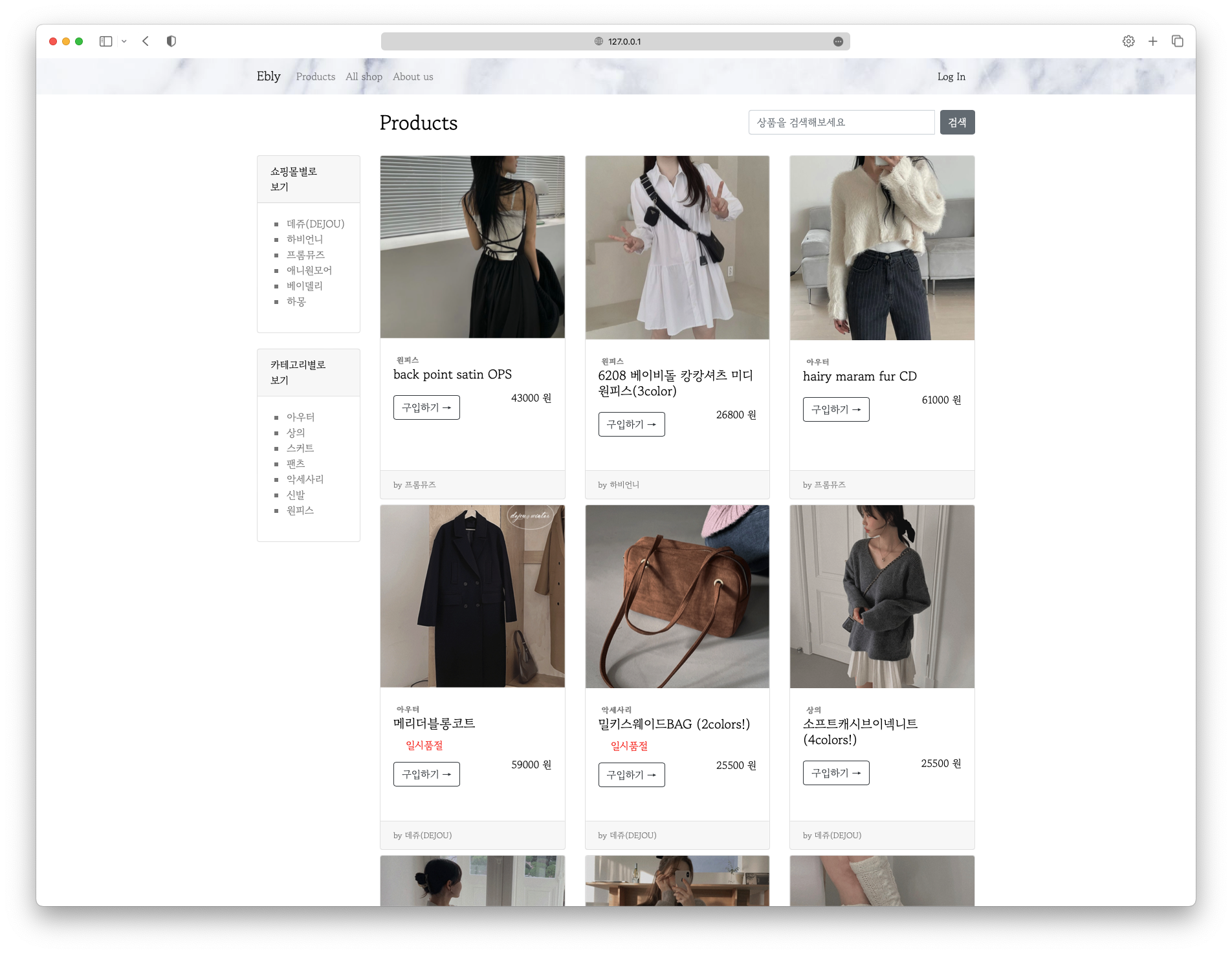The image size is (1232, 954).
Task: Open the grey V-neck knit image
Action: pos(882,597)
